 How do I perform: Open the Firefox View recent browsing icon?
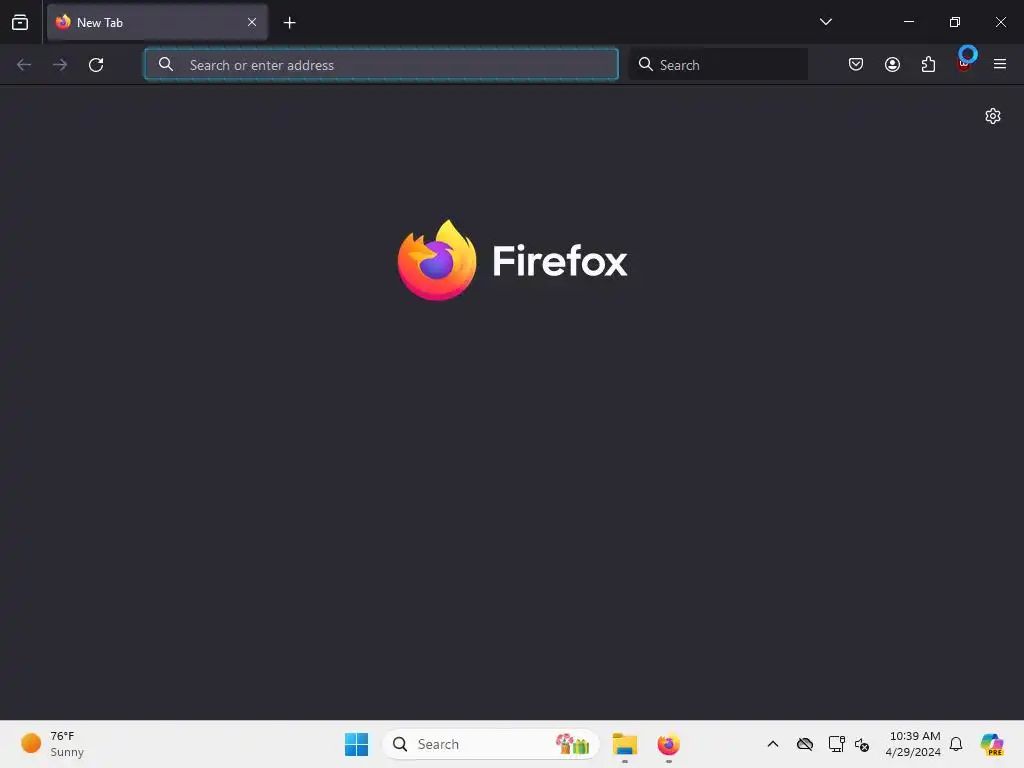click(20, 22)
